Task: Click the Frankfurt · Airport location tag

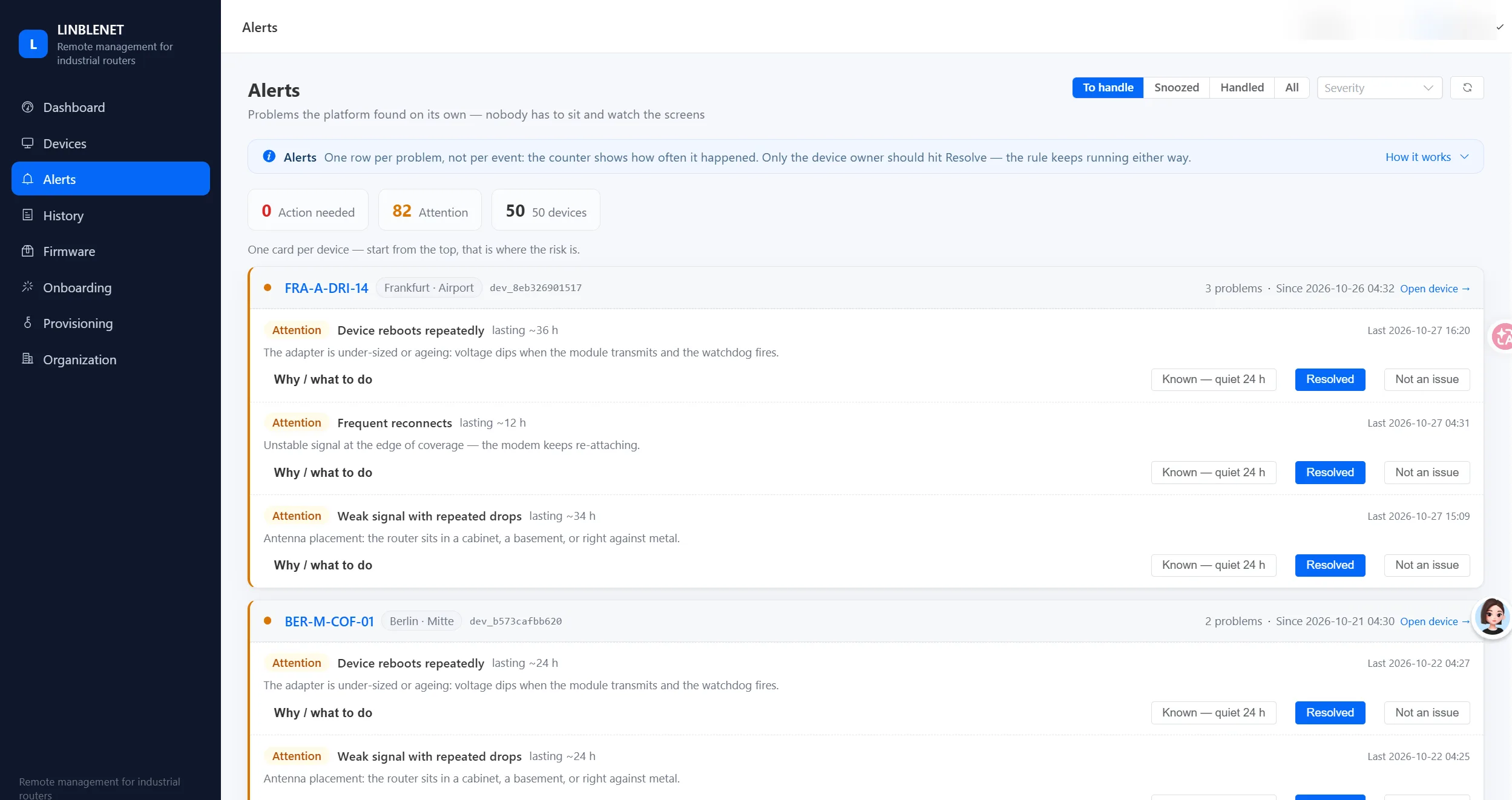Action: [x=429, y=288]
